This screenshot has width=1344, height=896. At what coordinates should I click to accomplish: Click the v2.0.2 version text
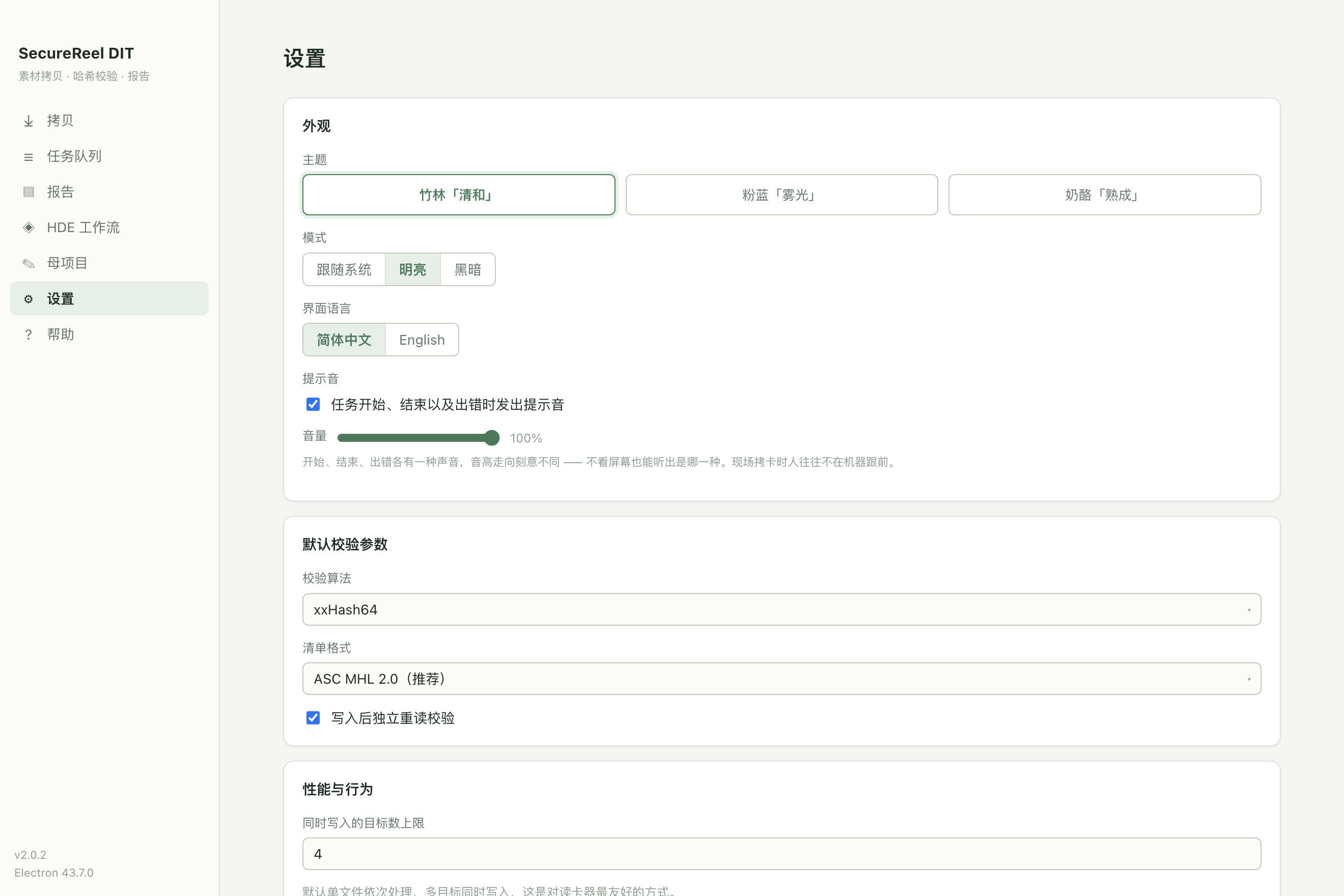[30, 855]
